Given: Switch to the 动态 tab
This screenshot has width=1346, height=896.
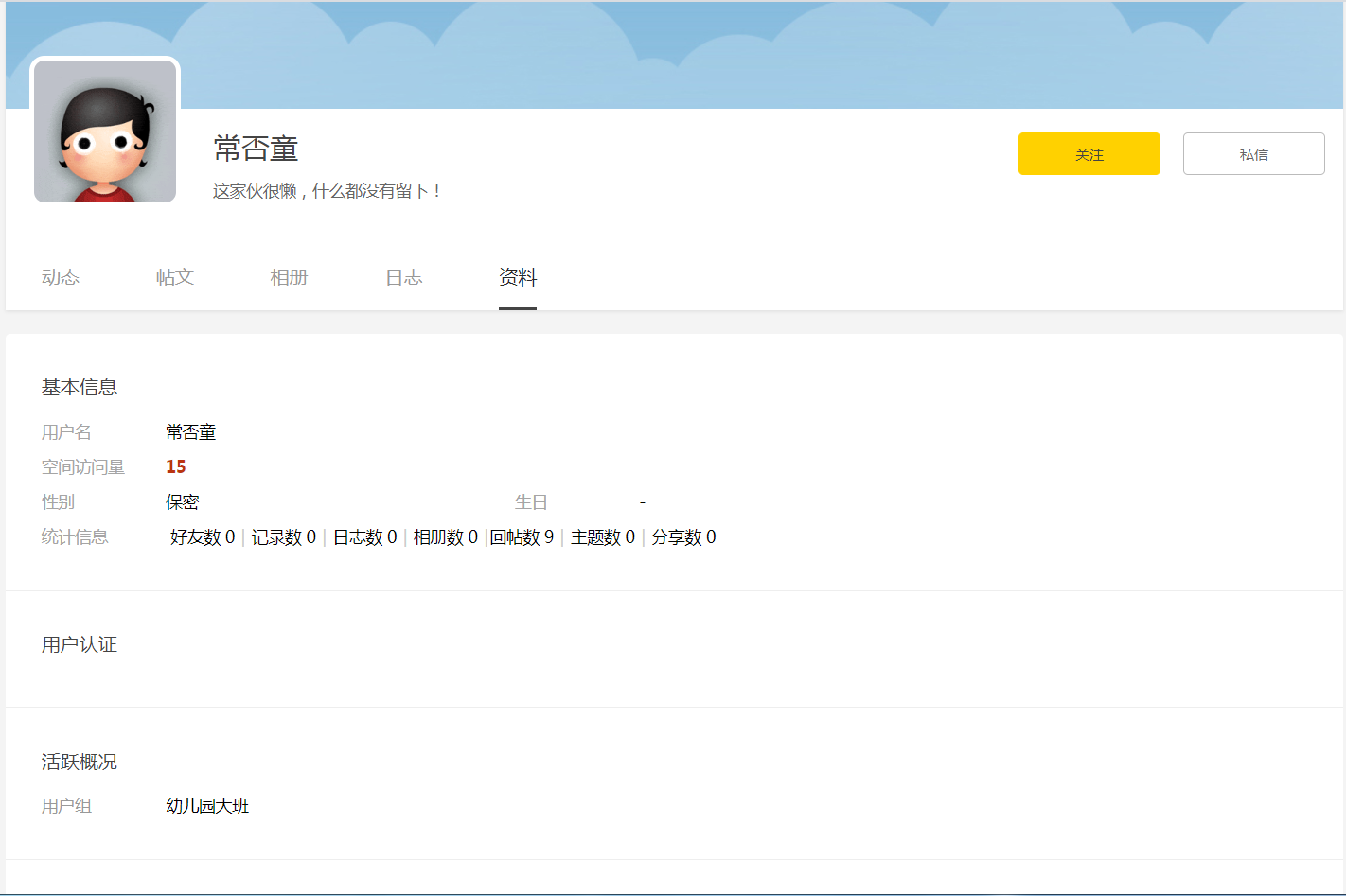Looking at the screenshot, I should pos(61,277).
